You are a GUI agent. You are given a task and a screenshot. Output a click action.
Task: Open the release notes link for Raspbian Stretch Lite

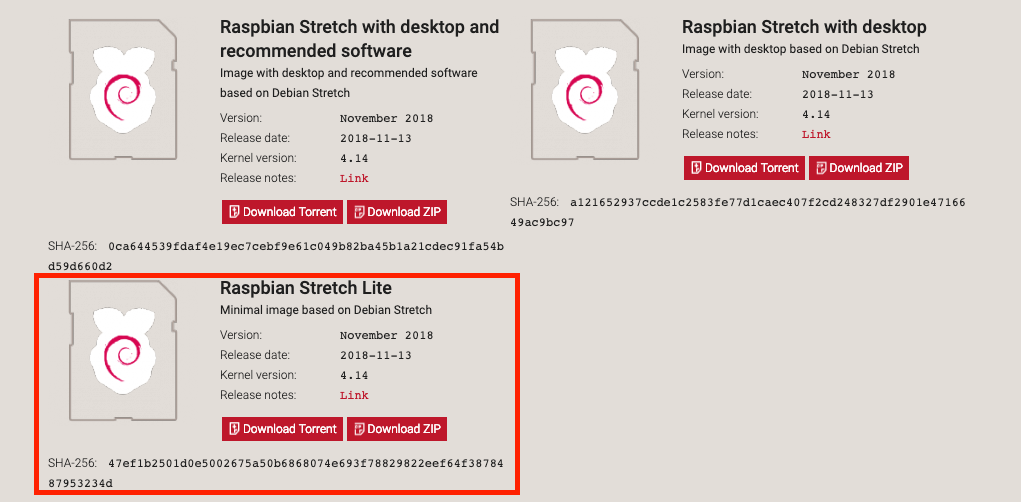click(x=354, y=395)
